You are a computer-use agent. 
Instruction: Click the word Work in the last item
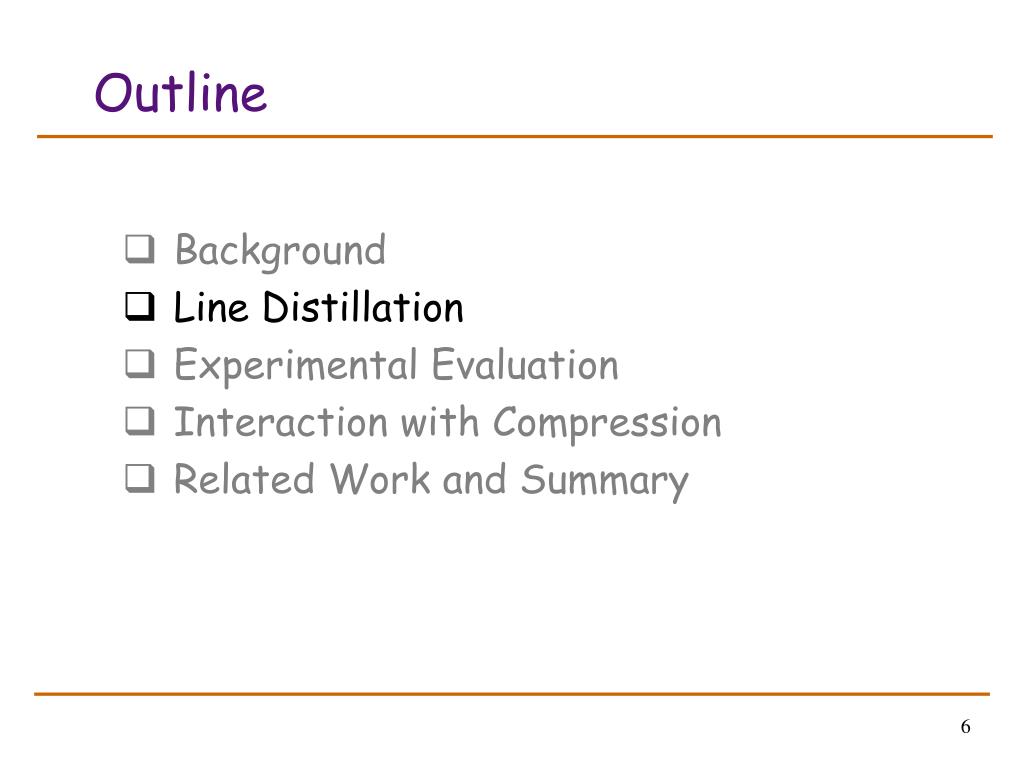380,479
